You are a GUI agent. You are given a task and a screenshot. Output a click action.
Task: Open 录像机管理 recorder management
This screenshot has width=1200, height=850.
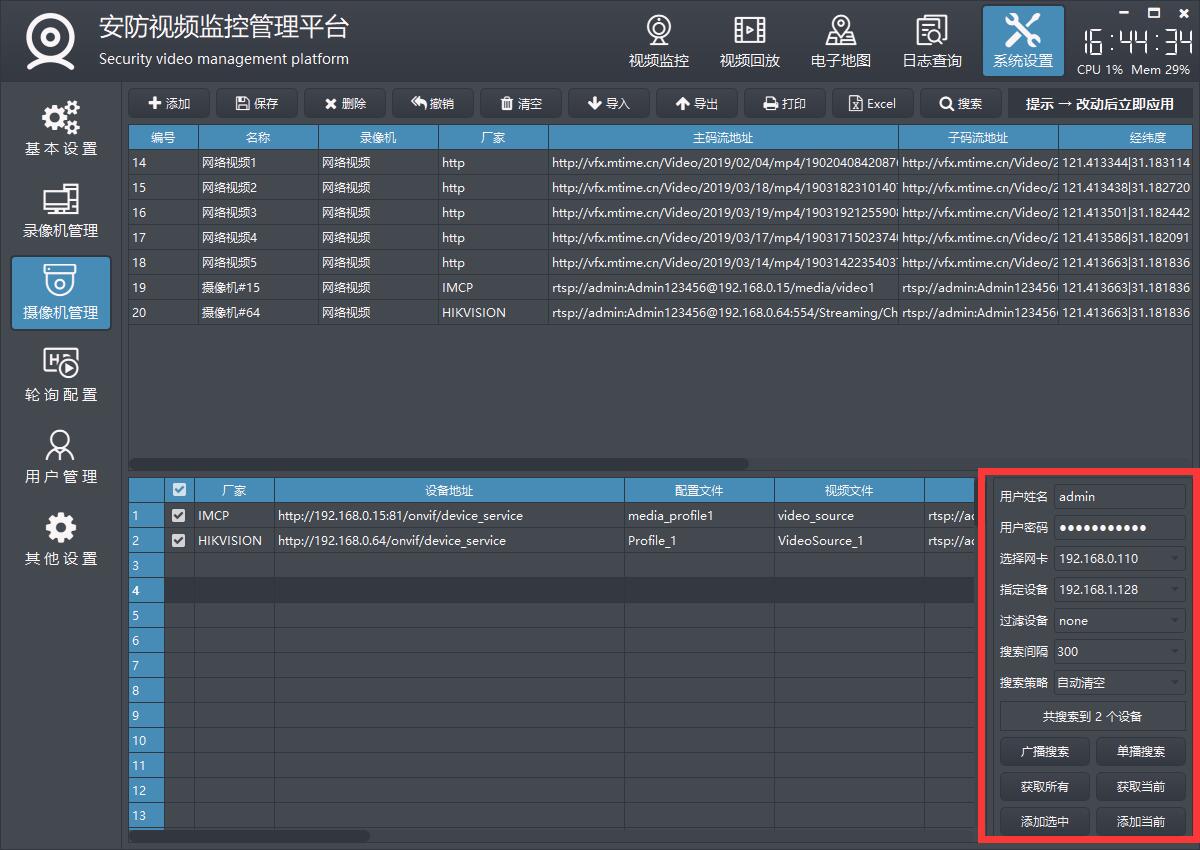61,211
